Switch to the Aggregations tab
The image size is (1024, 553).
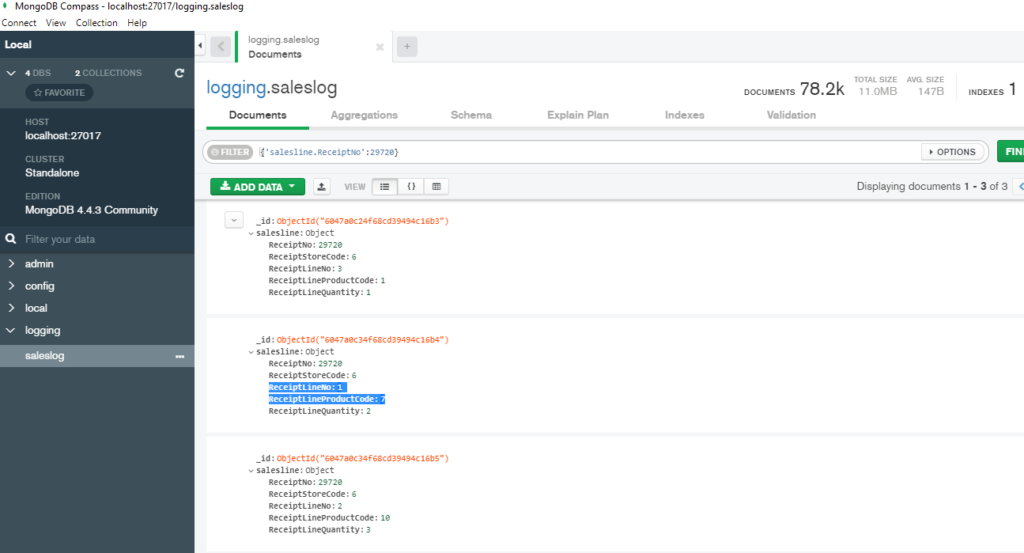pos(364,115)
